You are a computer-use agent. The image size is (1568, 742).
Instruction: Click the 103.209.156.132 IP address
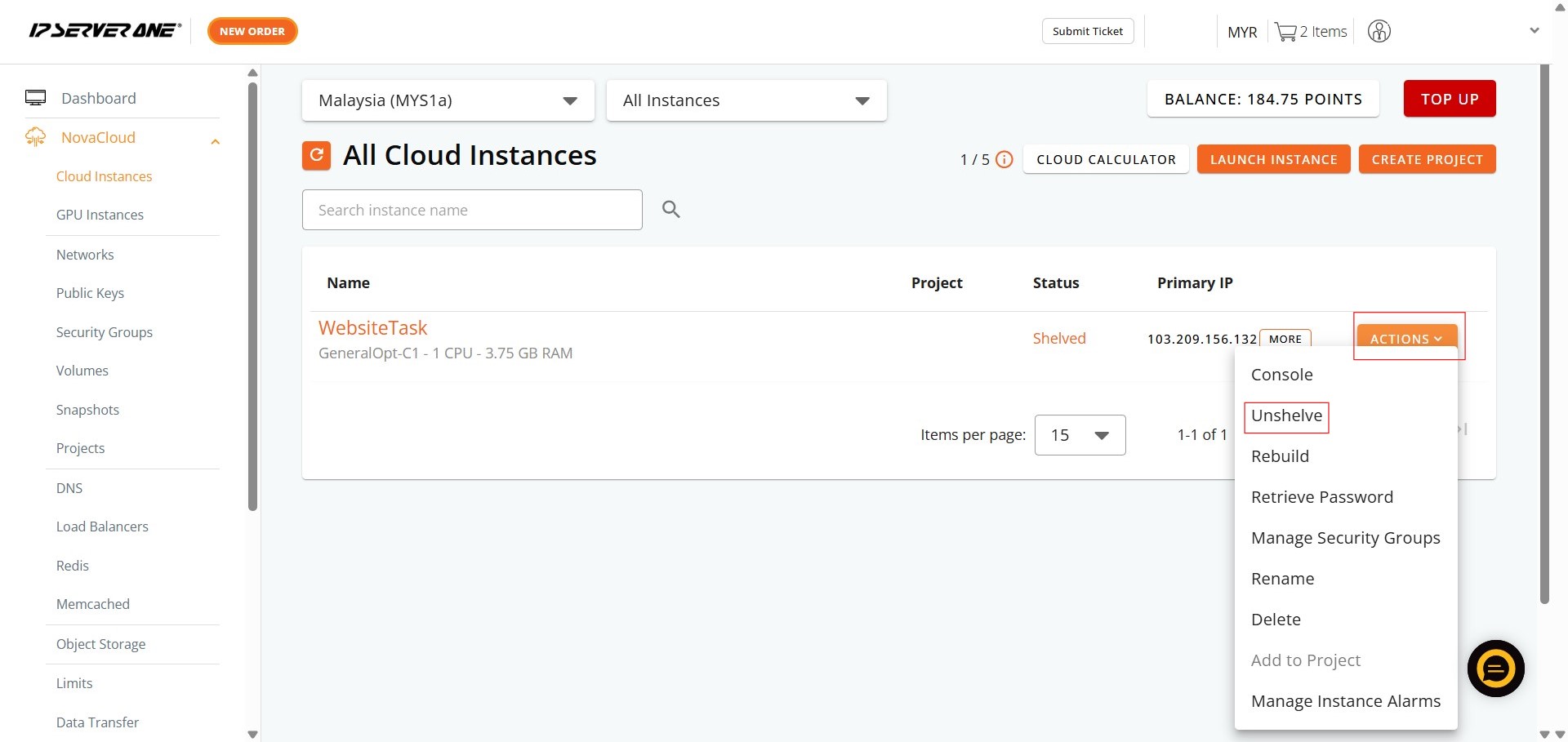click(1201, 339)
